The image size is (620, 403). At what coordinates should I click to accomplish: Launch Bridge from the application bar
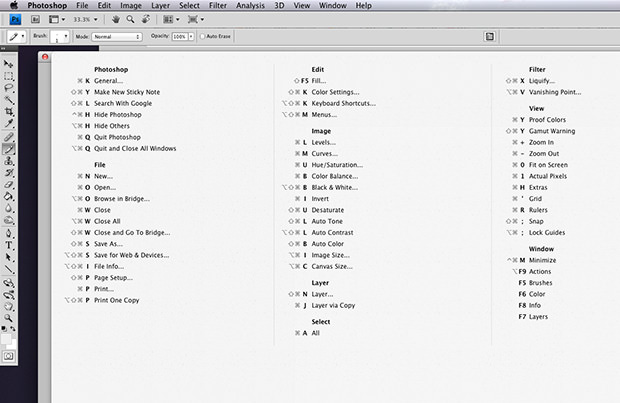35,19
